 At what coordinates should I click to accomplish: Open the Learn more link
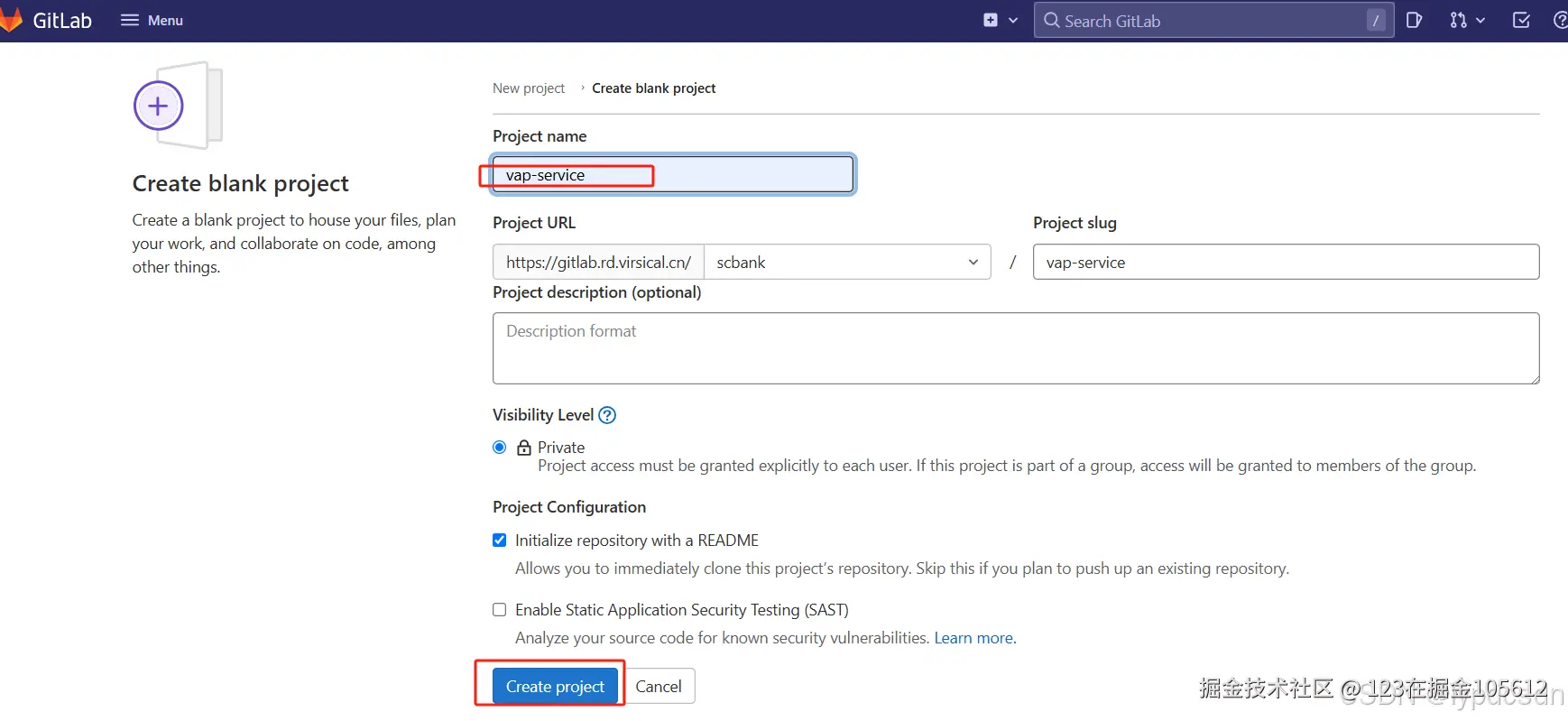pyautogui.click(x=974, y=638)
